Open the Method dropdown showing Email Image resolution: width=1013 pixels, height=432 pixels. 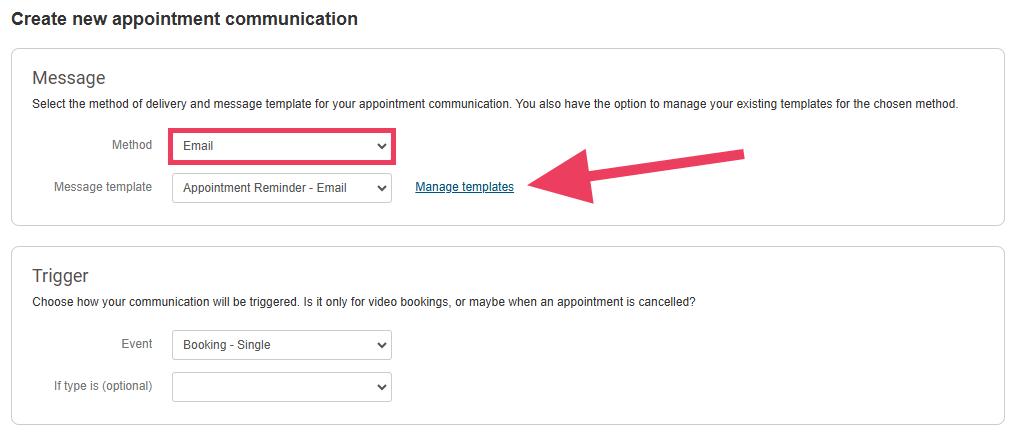pos(270,146)
